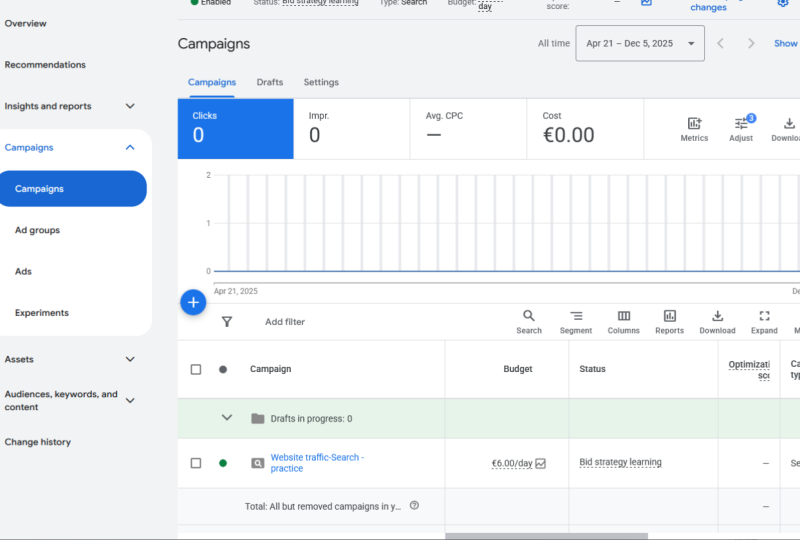Open the Reports icon

(669, 322)
